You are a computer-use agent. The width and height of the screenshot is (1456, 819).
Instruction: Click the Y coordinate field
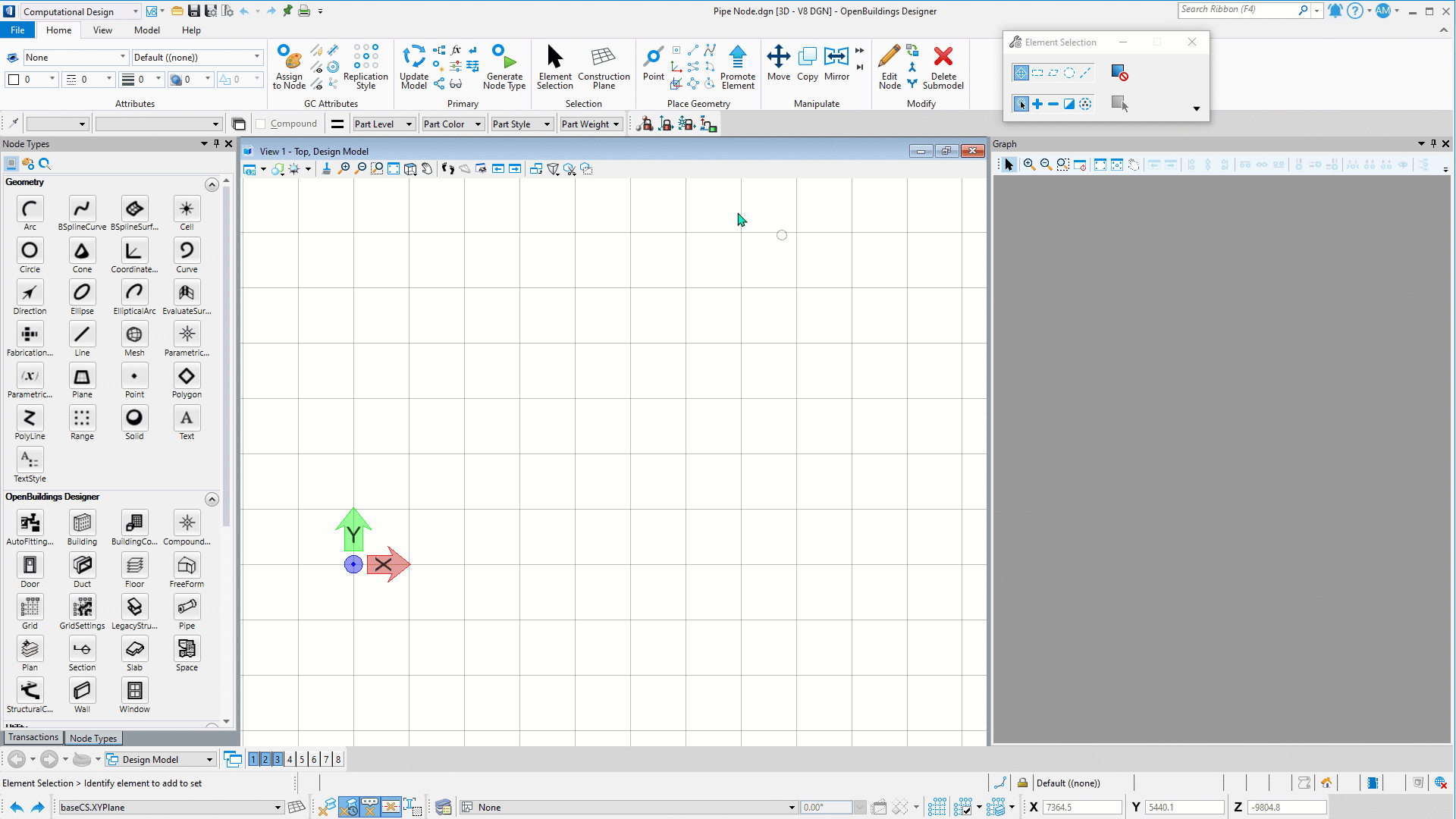coord(1185,807)
